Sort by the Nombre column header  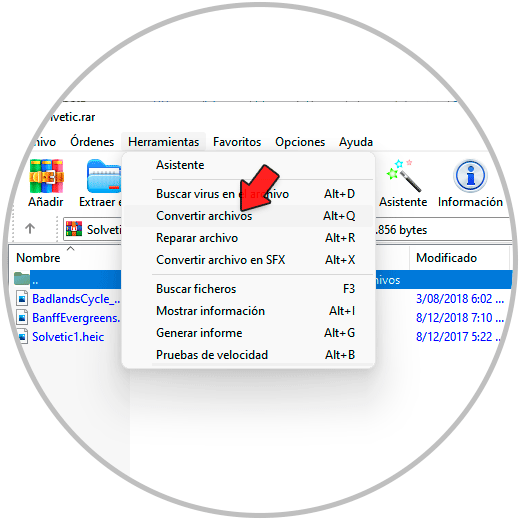[38, 258]
